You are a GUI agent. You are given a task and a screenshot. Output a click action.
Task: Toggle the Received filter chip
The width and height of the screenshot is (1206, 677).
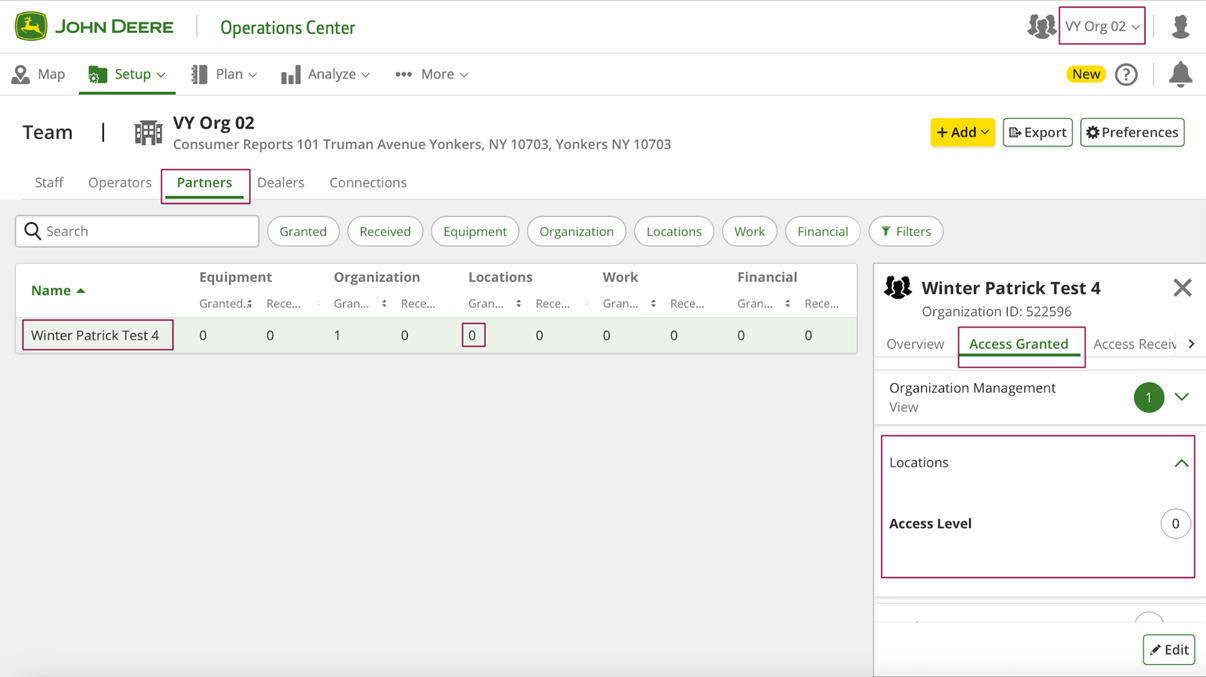pos(385,231)
